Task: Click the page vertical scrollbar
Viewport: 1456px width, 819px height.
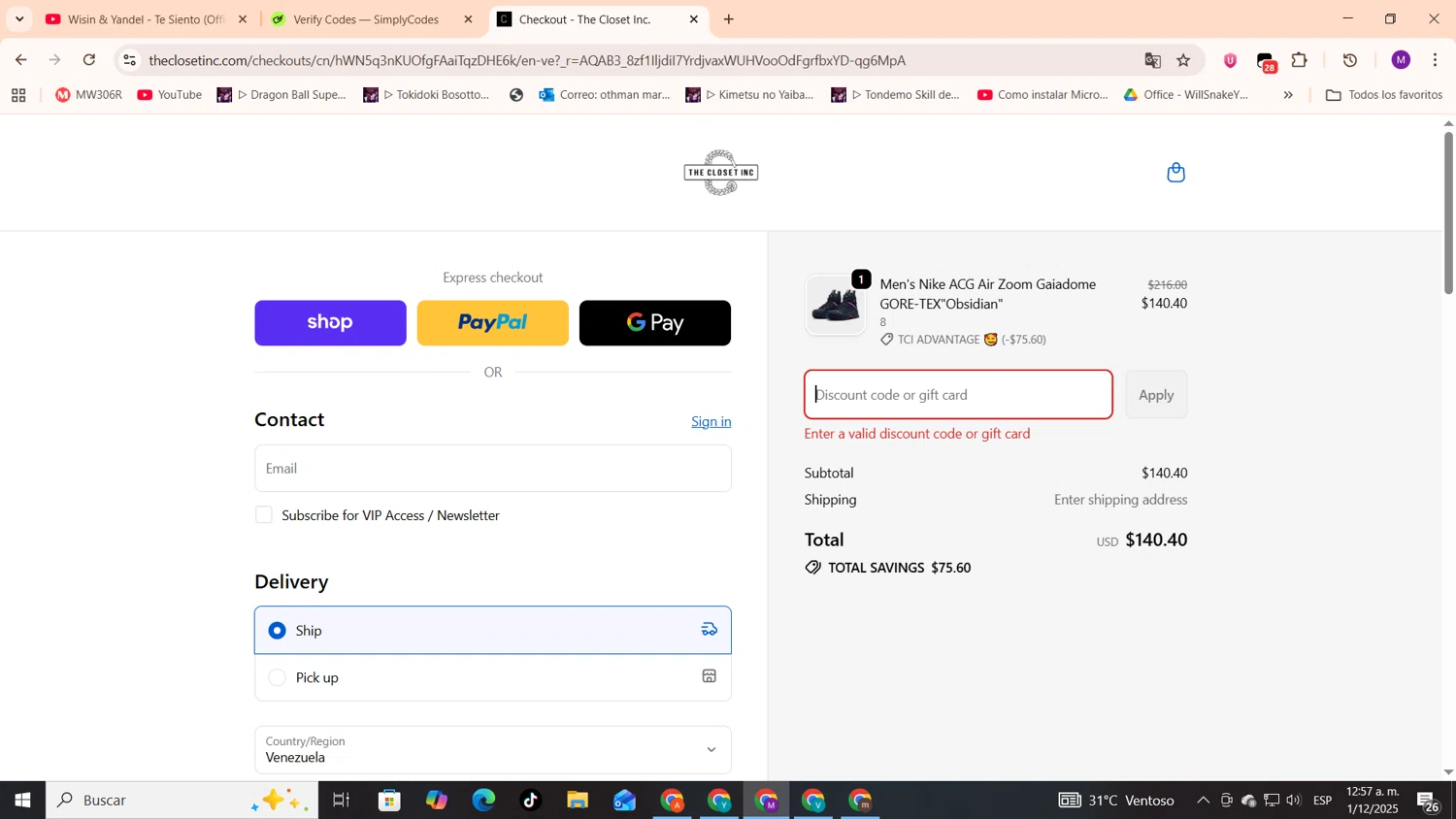Action: click(x=1448, y=212)
